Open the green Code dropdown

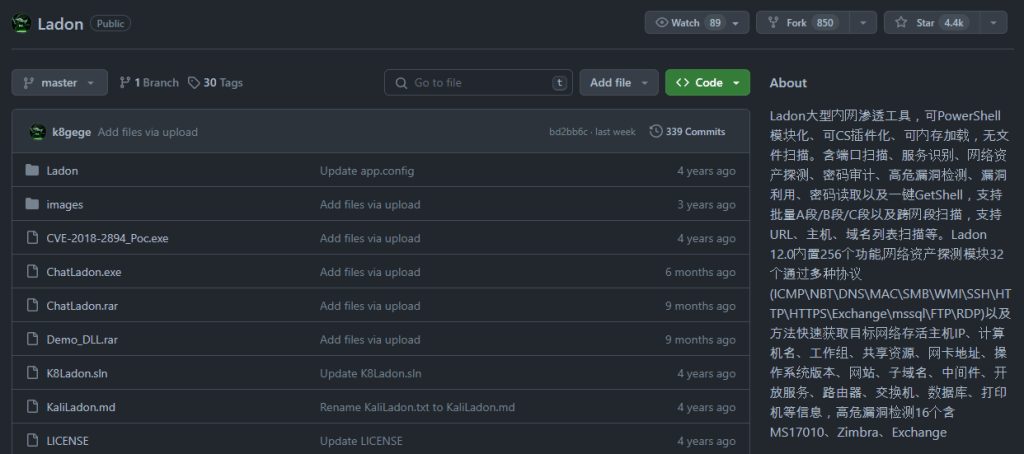(707, 83)
